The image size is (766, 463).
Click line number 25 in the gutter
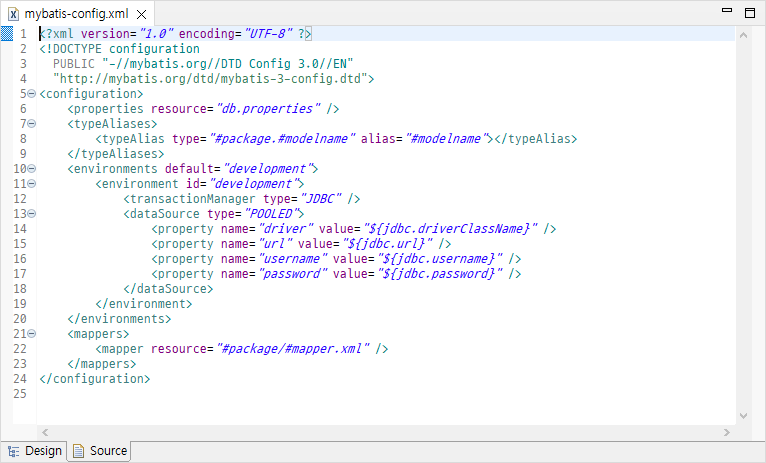point(20,394)
